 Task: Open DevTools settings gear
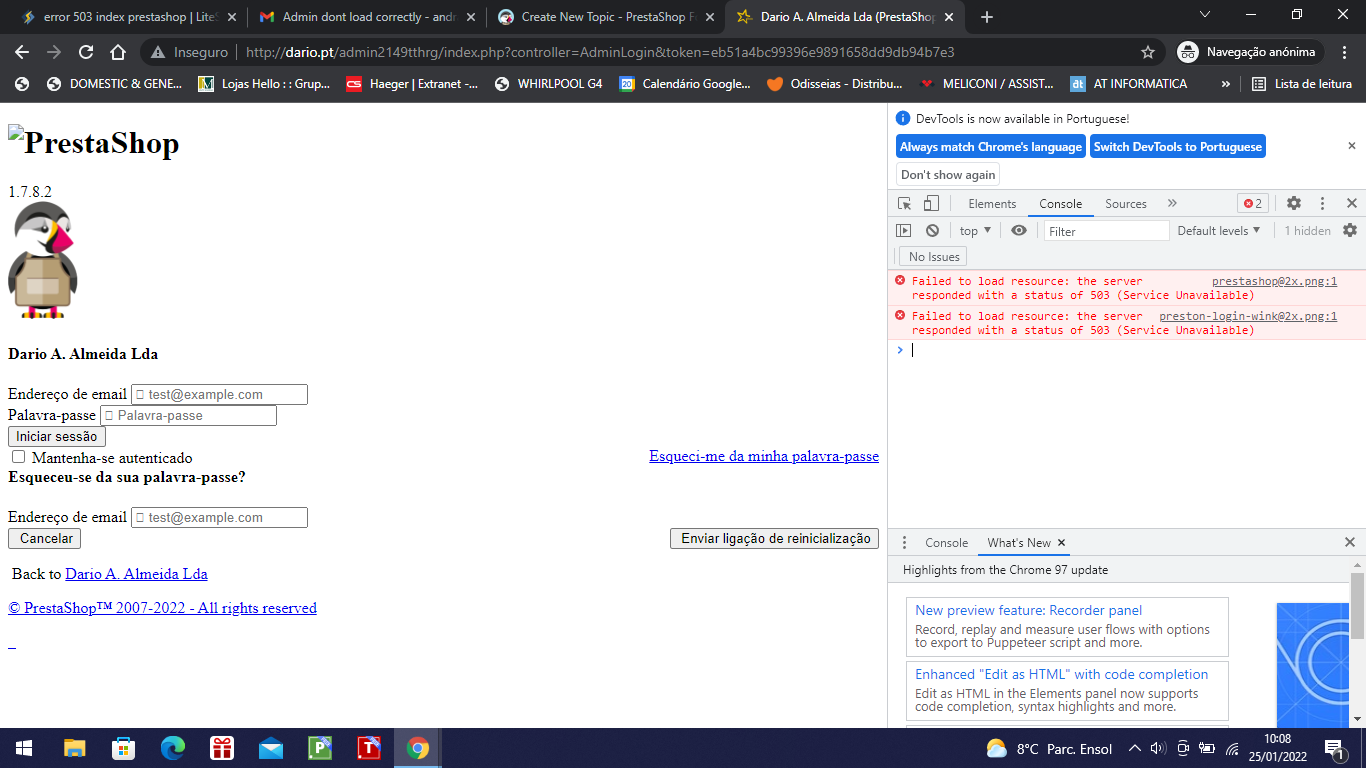click(x=1294, y=203)
